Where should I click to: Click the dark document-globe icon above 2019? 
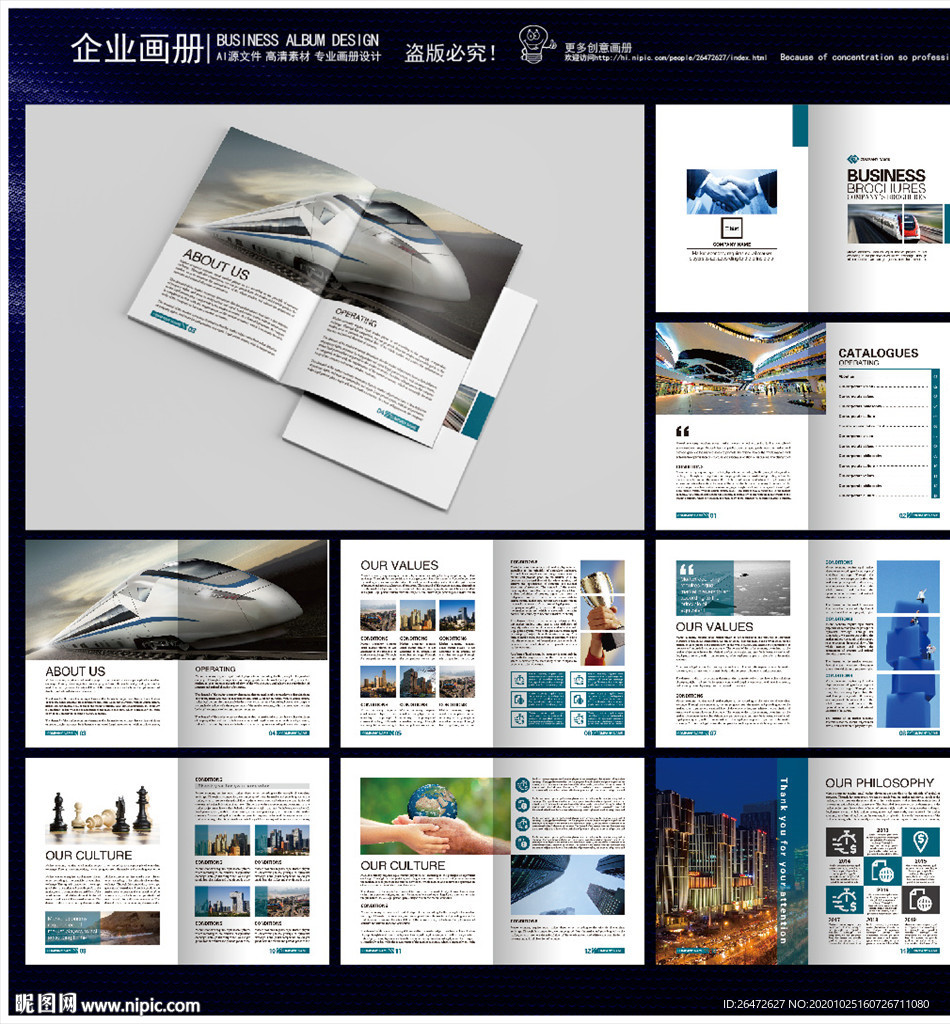pyautogui.click(x=920, y=900)
